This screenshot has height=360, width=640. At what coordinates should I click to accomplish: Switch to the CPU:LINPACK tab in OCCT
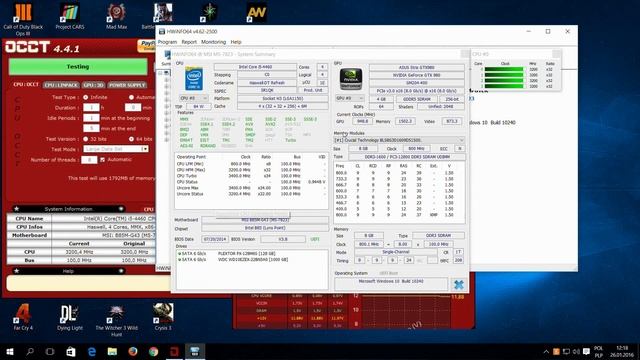click(61, 85)
